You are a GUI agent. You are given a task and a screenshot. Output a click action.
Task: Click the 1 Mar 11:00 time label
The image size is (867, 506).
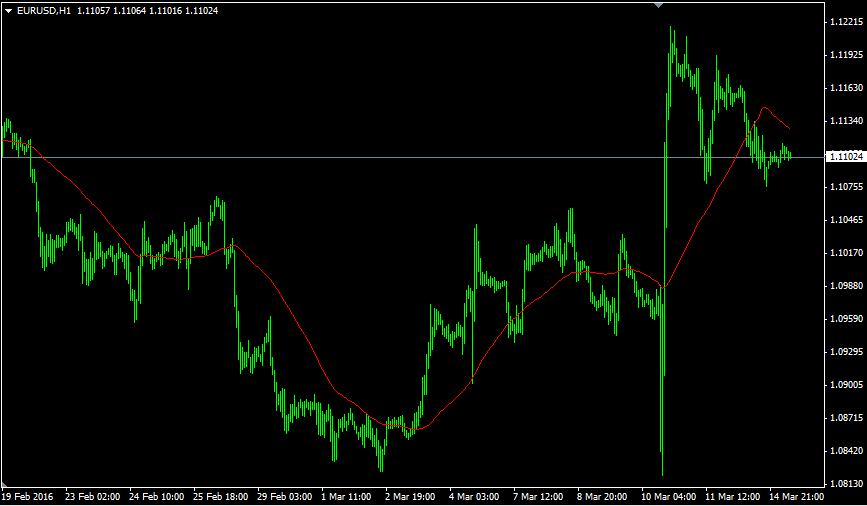346,497
